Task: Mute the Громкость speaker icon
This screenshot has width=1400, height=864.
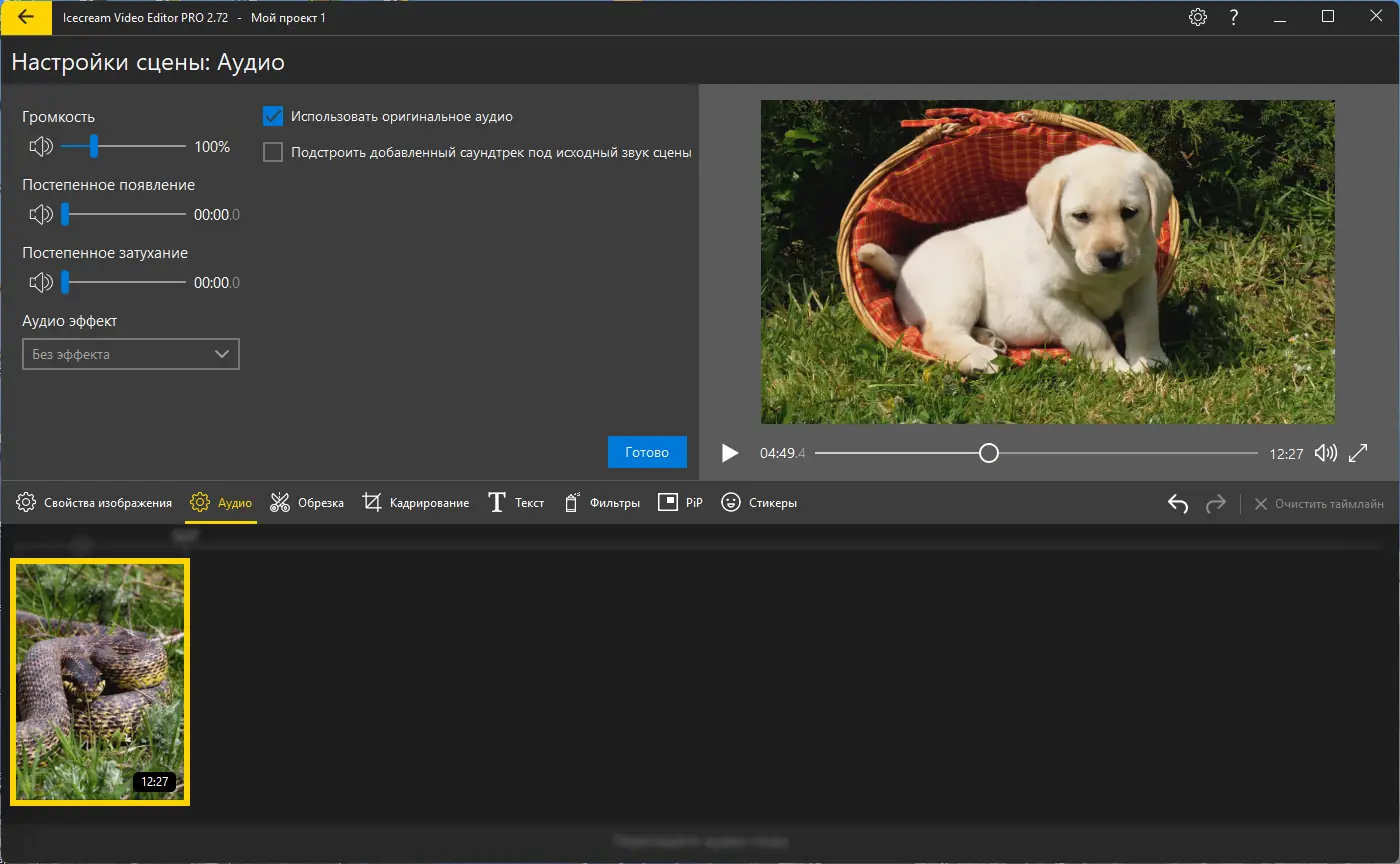Action: pos(41,147)
